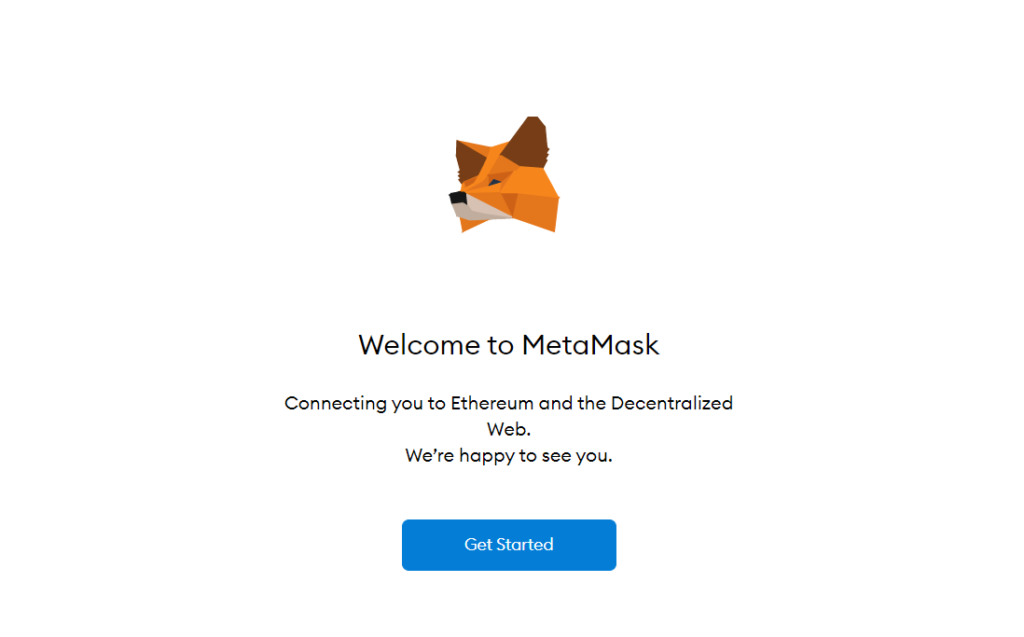This screenshot has width=1024, height=637.
Task: Select the Welcome to MetaMask heading
Action: tap(509, 345)
